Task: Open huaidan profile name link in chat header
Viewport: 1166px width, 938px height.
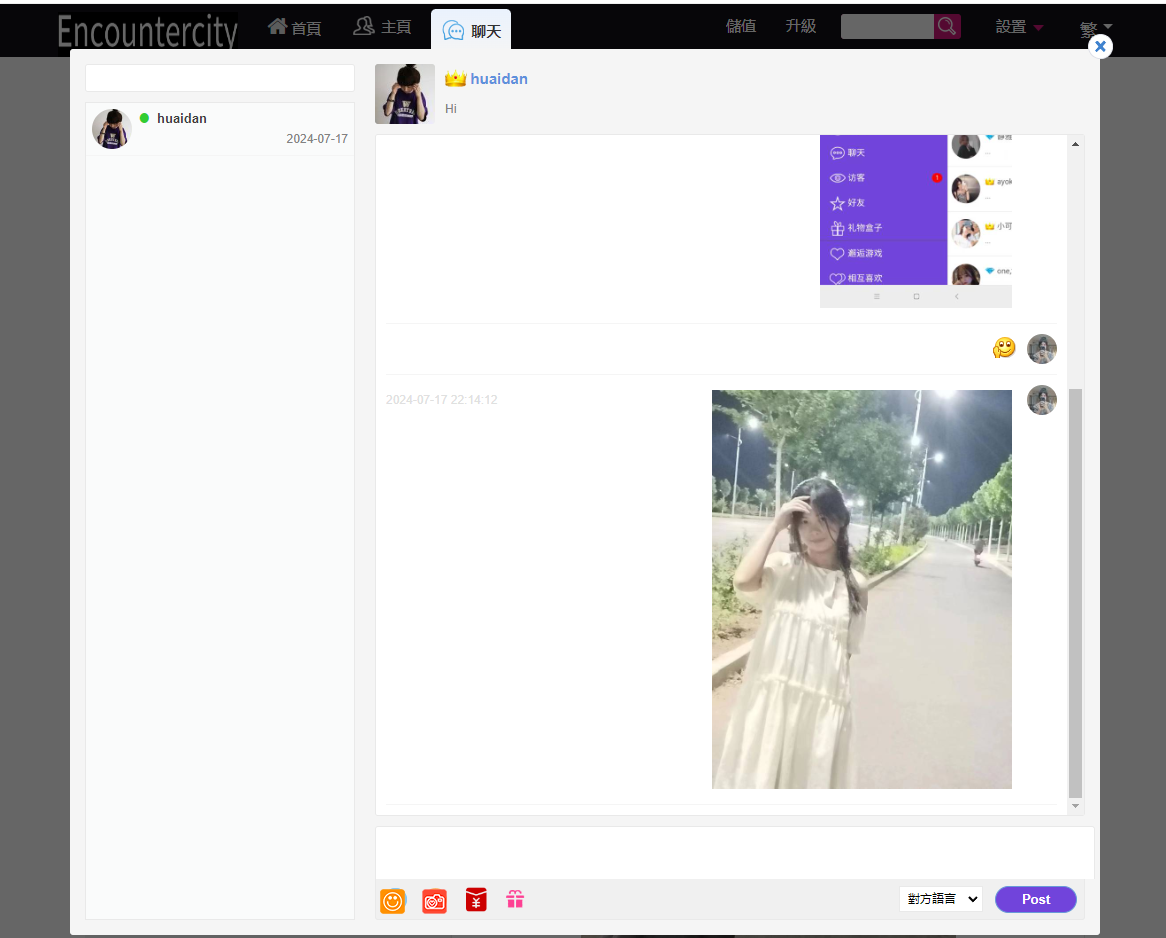Action: pos(499,79)
